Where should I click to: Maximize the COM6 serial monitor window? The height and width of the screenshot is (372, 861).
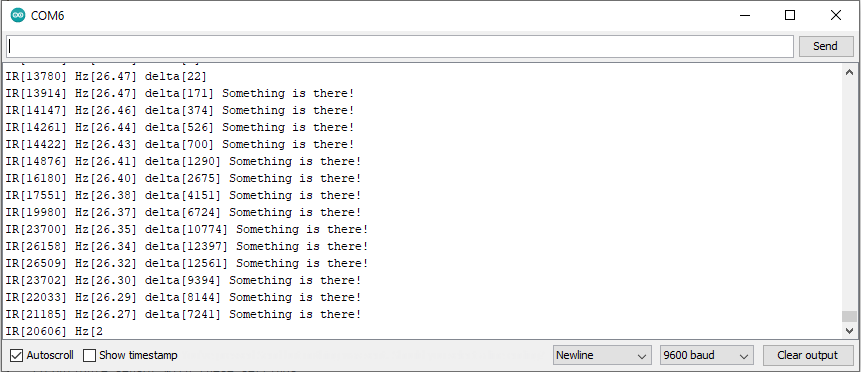coord(790,15)
